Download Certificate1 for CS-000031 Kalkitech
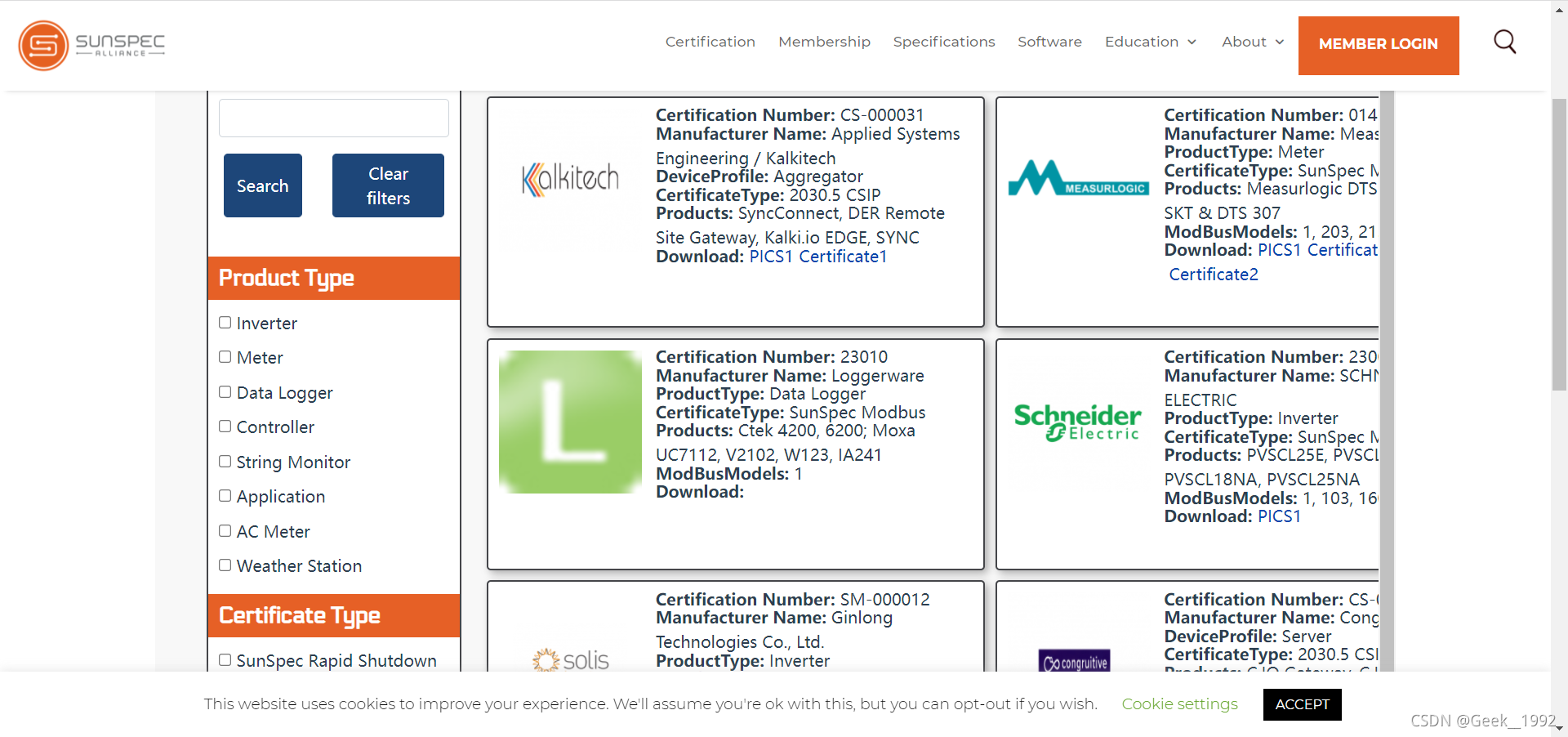The image size is (1568, 737). pyautogui.click(x=843, y=257)
